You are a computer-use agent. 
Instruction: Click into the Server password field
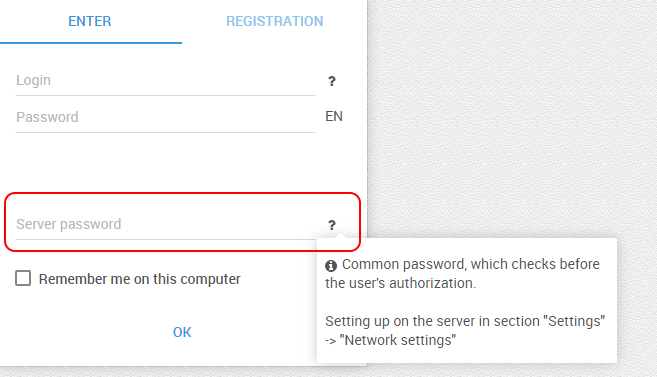(166, 225)
